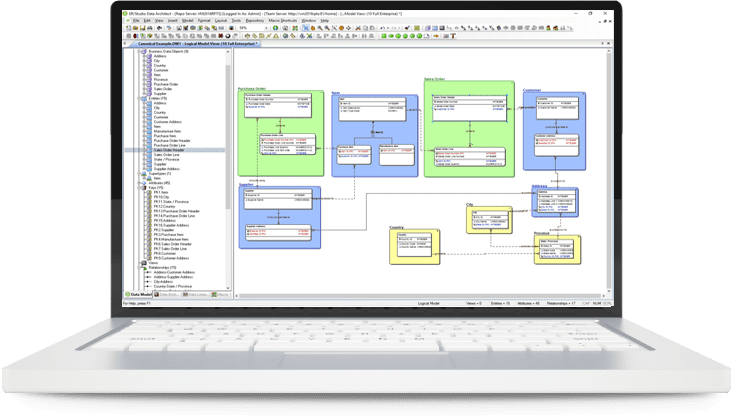Screen dimensions: 731x419
Task: Close the document tab with the X
Action: [608, 43]
